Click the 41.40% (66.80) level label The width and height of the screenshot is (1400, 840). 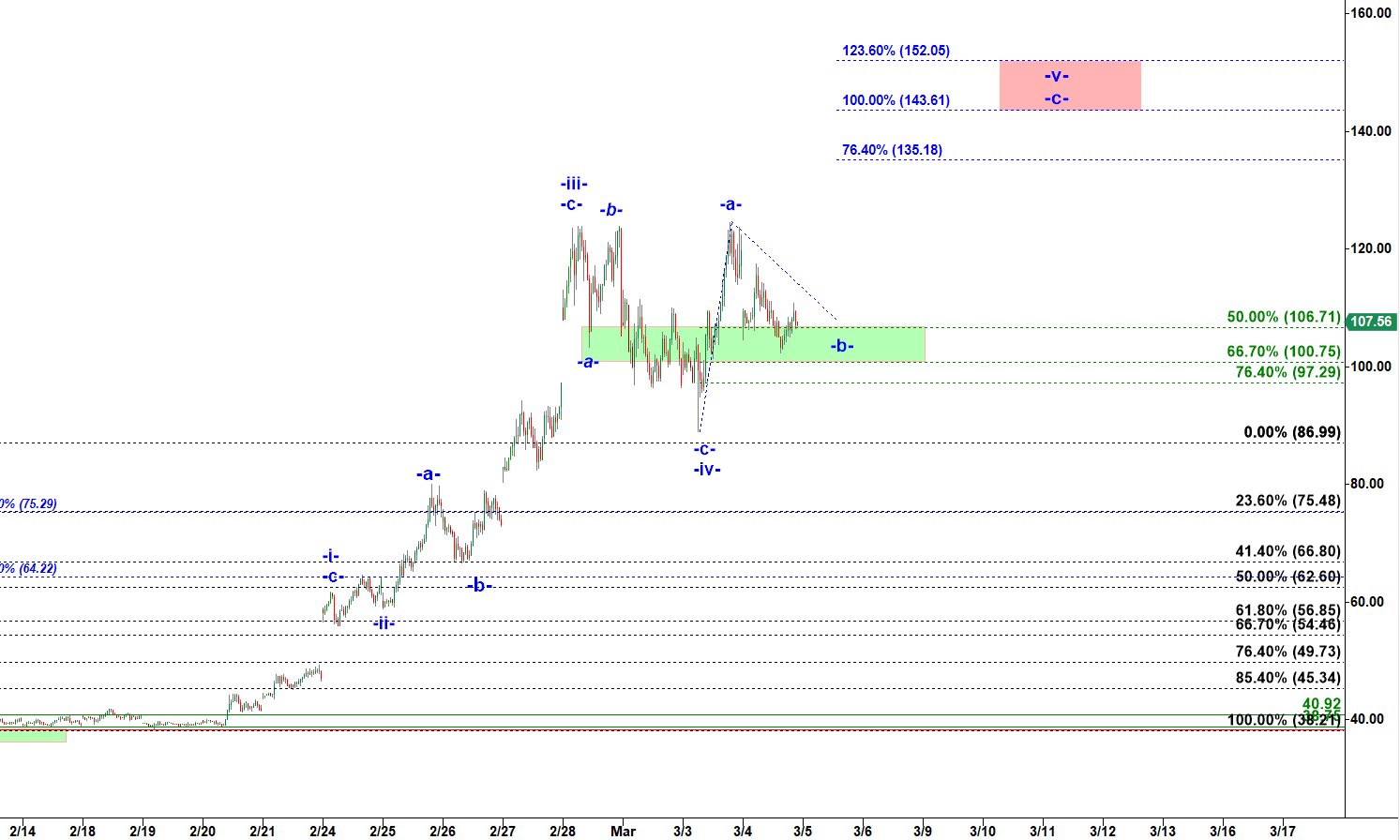click(x=1287, y=551)
